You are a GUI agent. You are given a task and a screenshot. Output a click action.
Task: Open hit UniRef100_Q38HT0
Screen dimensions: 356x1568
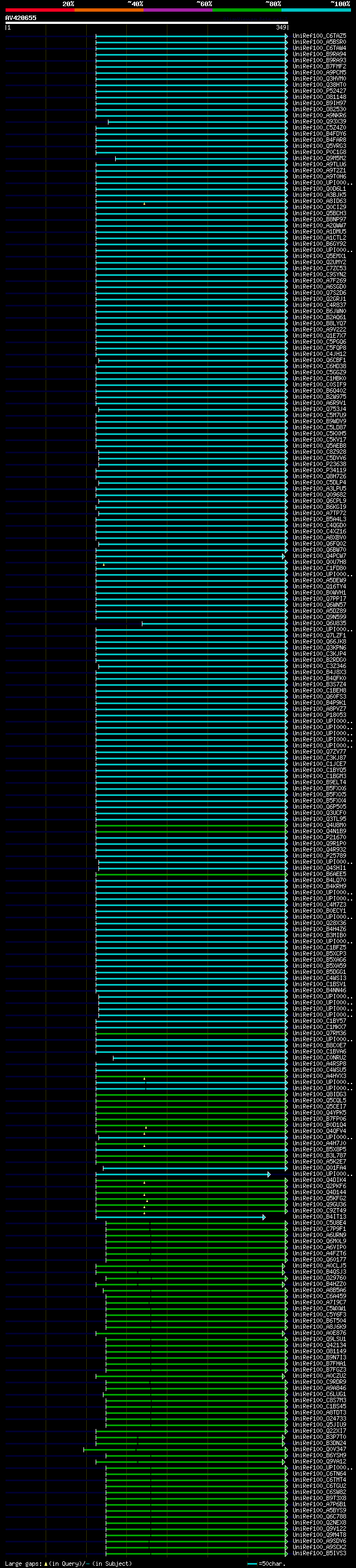pos(319,85)
